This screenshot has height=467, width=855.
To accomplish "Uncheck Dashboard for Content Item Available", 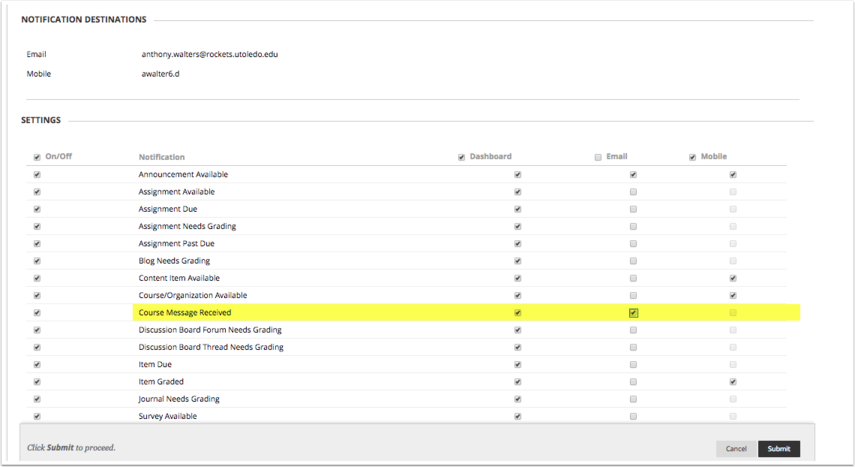I will coord(517,278).
